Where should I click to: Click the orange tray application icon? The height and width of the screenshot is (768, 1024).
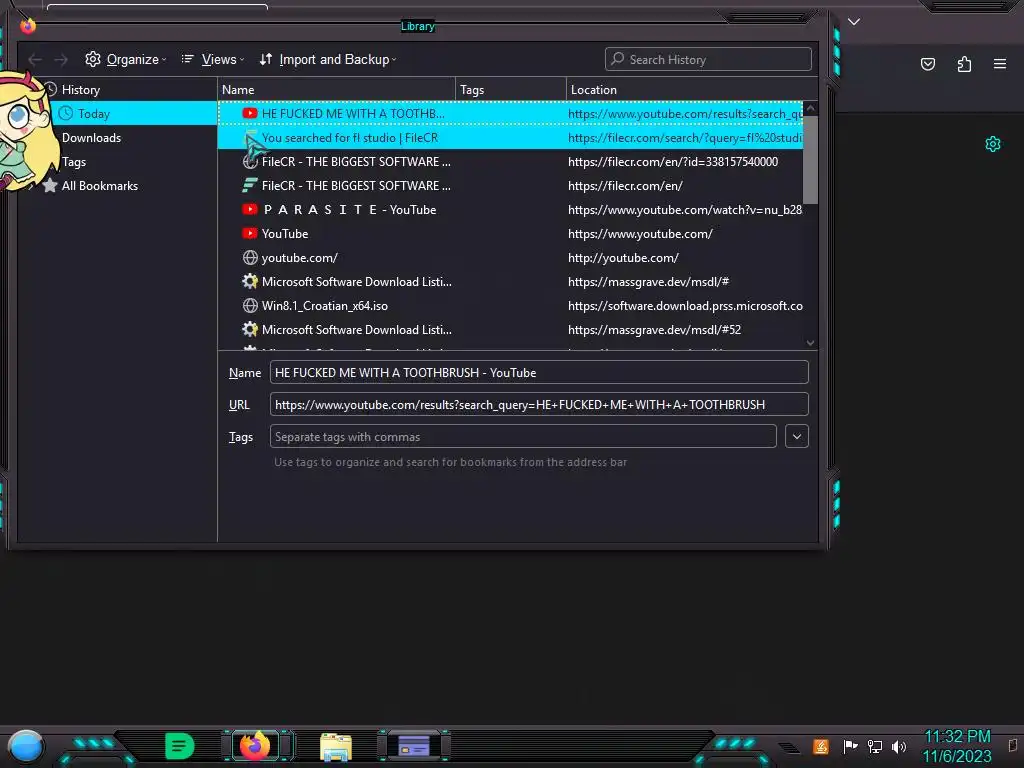coord(821,746)
